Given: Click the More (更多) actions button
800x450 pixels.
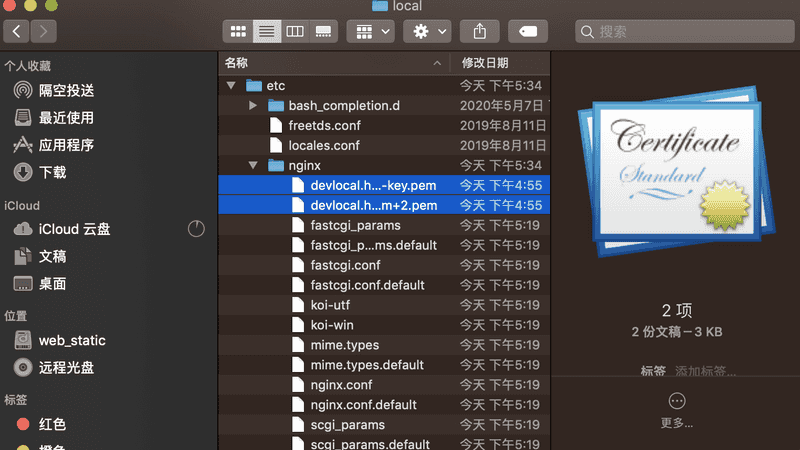Looking at the screenshot, I should pos(677,401).
